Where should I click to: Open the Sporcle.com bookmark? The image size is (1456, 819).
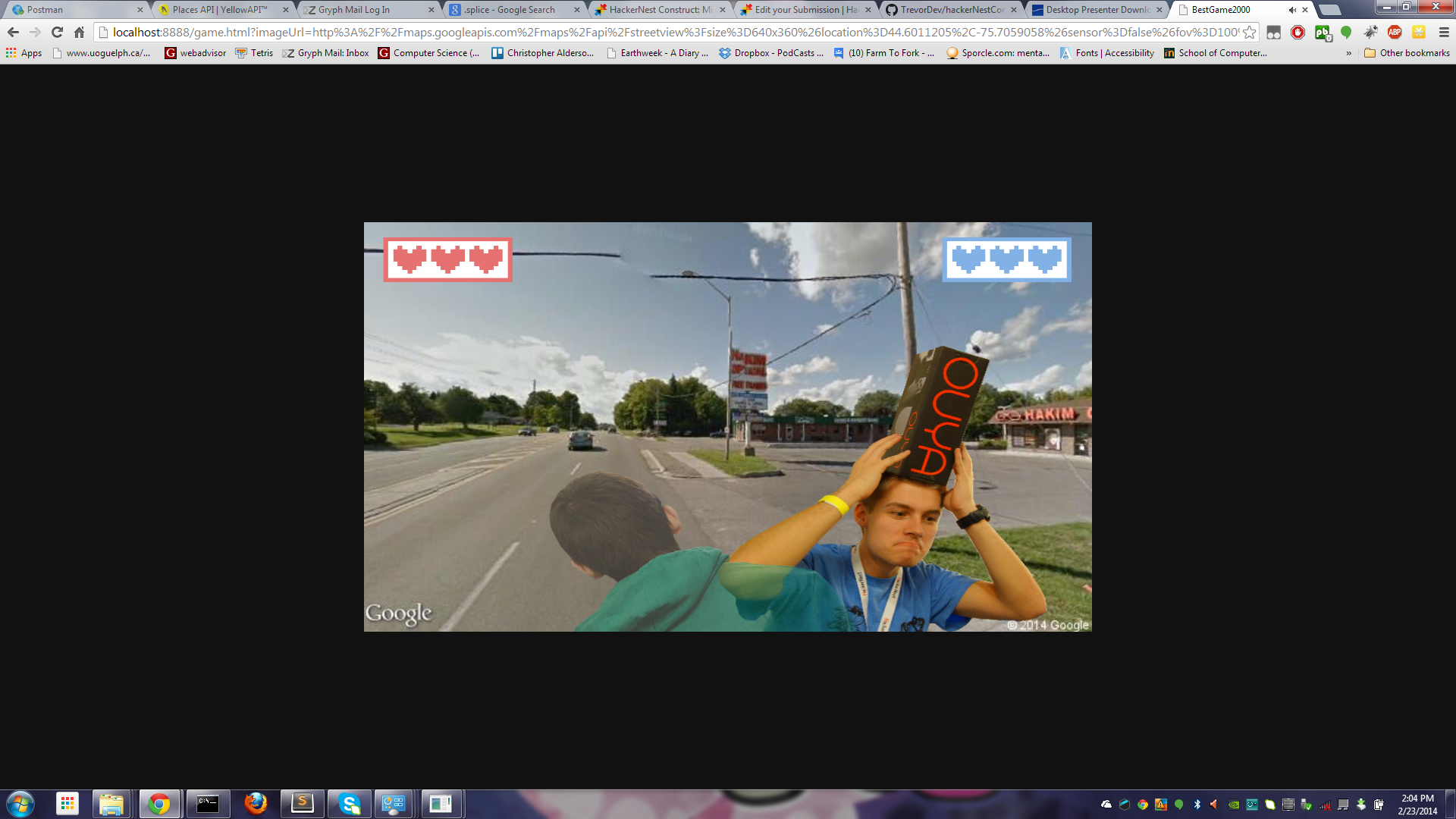[998, 53]
